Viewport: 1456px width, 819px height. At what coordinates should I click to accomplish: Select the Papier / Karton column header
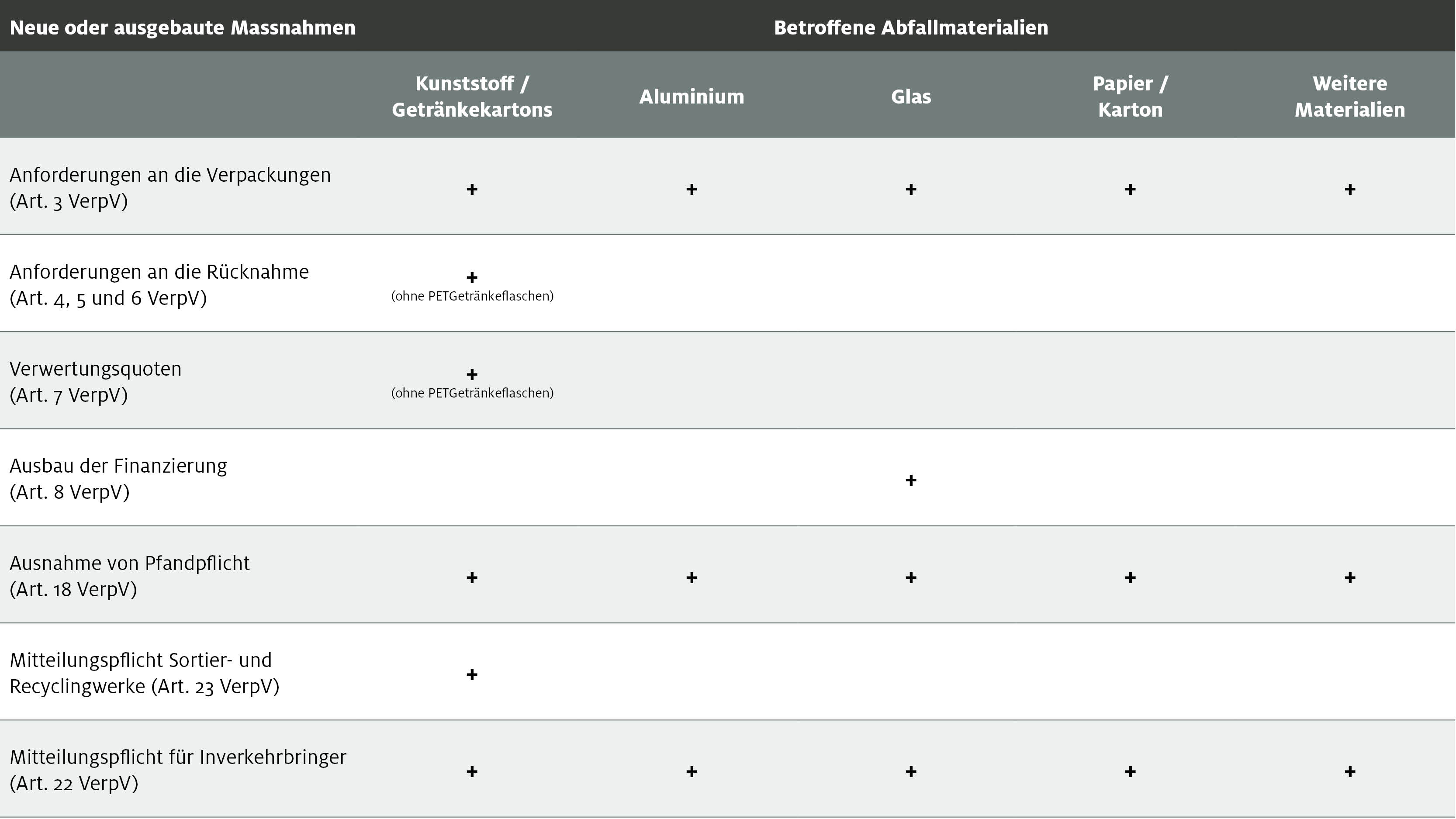tap(1130, 96)
